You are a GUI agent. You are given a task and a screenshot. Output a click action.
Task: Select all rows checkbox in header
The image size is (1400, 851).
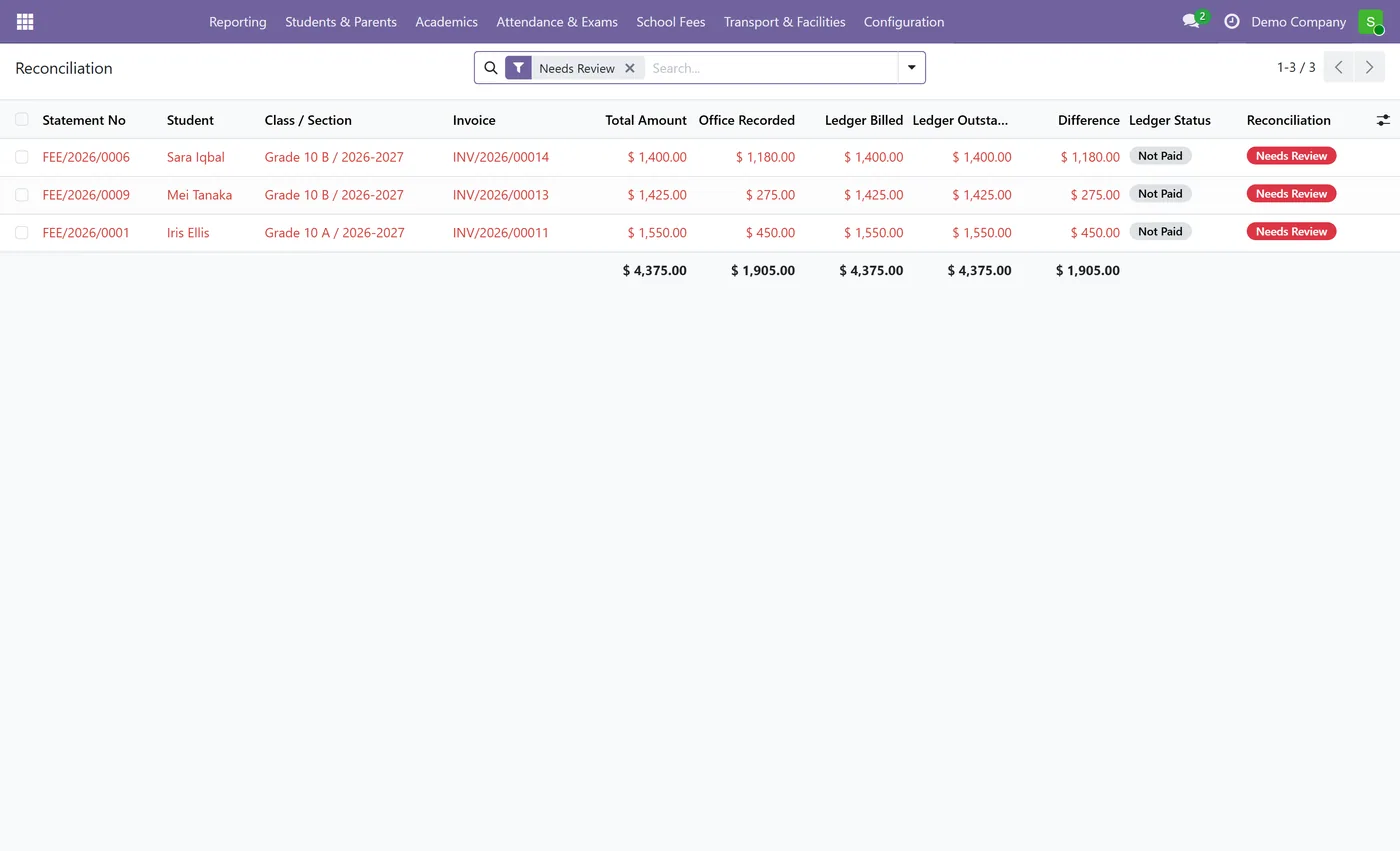22,119
